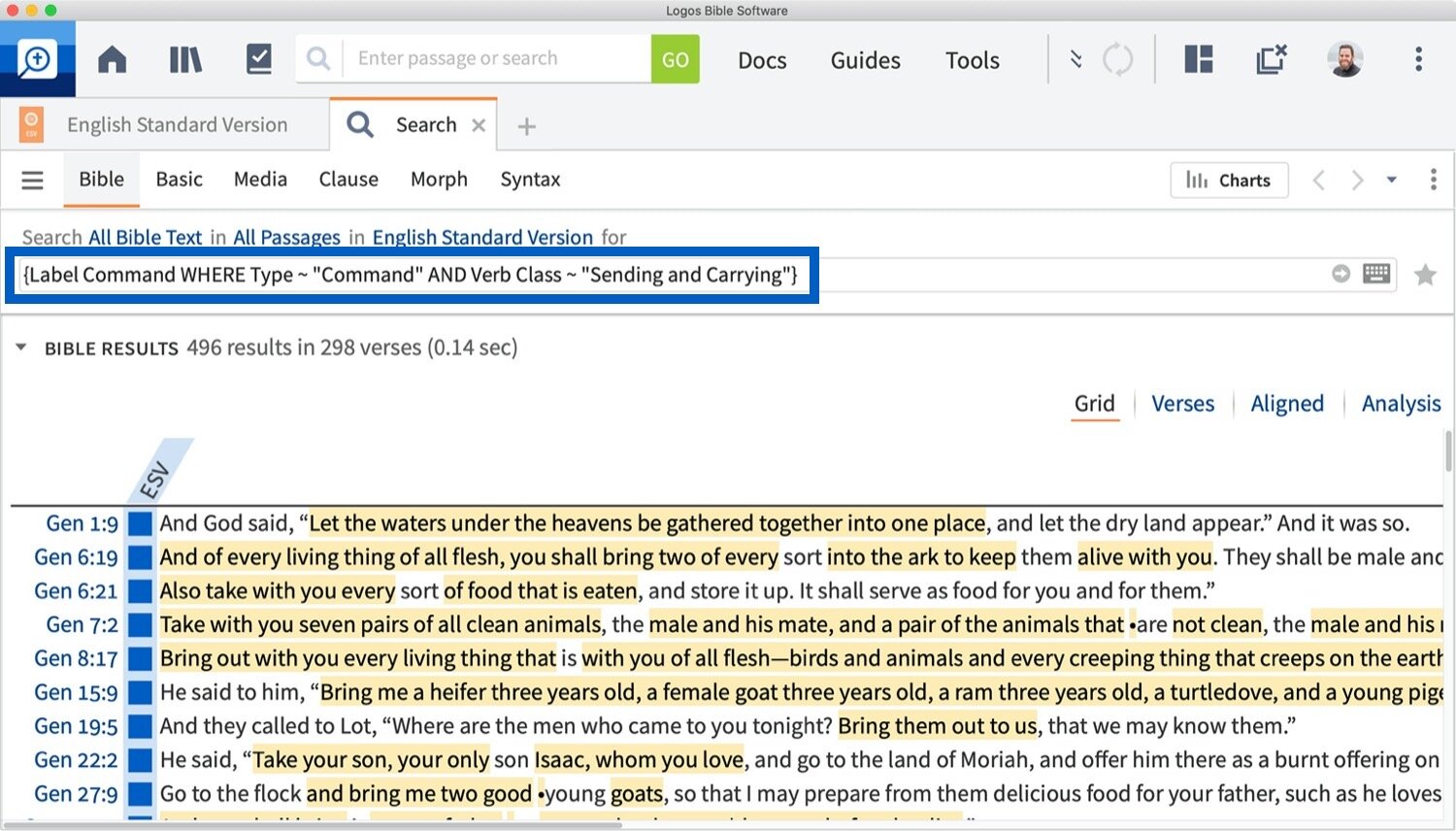Select the Basic search type tab
Viewport: 1456px width, 831px height.
(x=179, y=180)
